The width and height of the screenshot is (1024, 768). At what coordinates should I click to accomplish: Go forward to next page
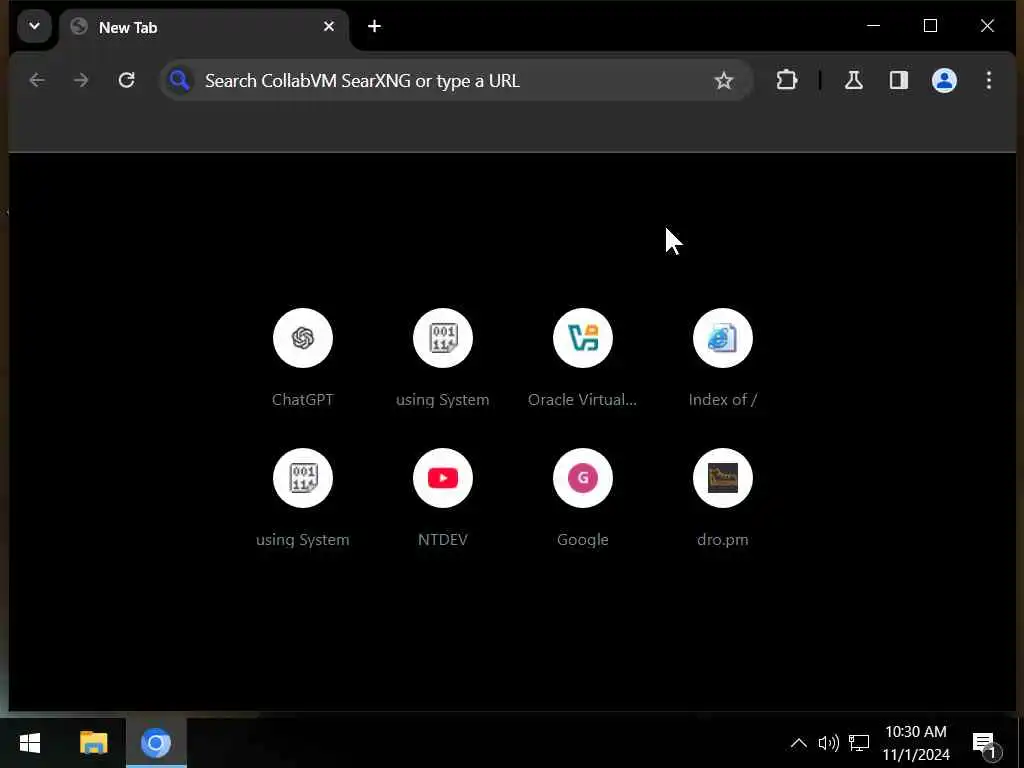click(x=81, y=80)
